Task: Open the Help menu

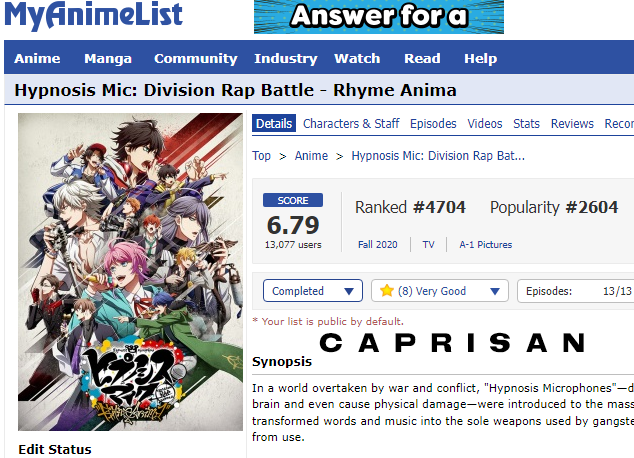Action: tap(480, 58)
